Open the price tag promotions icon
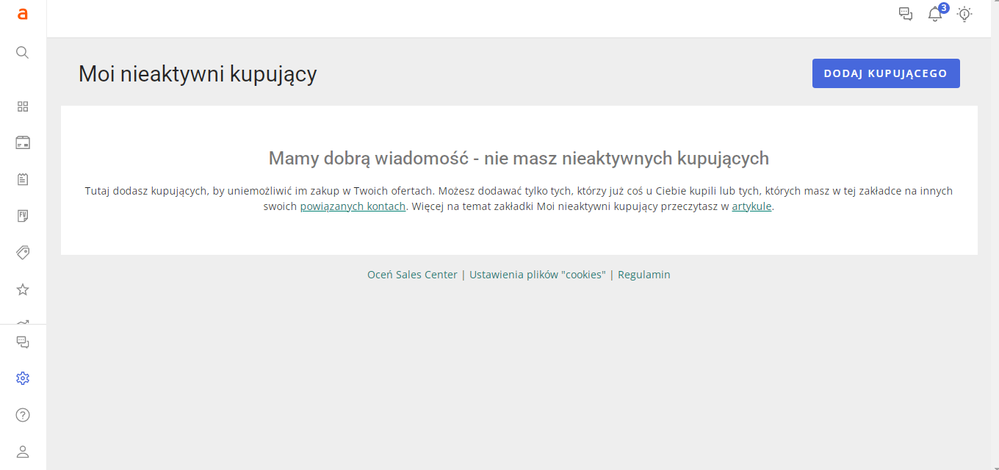999x470 pixels. coord(22,253)
